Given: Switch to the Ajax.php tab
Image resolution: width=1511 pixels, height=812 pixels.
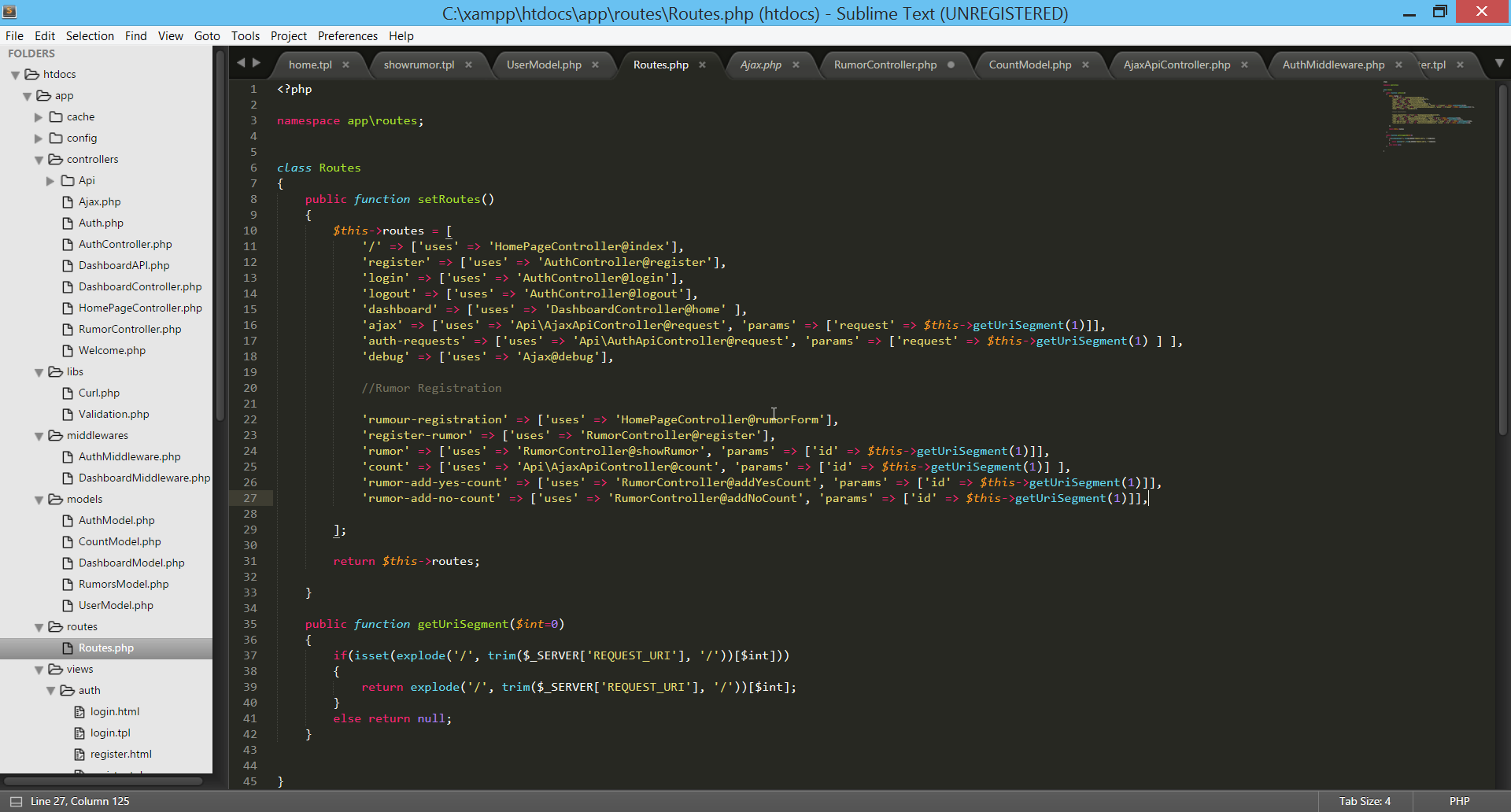Looking at the screenshot, I should [760, 65].
